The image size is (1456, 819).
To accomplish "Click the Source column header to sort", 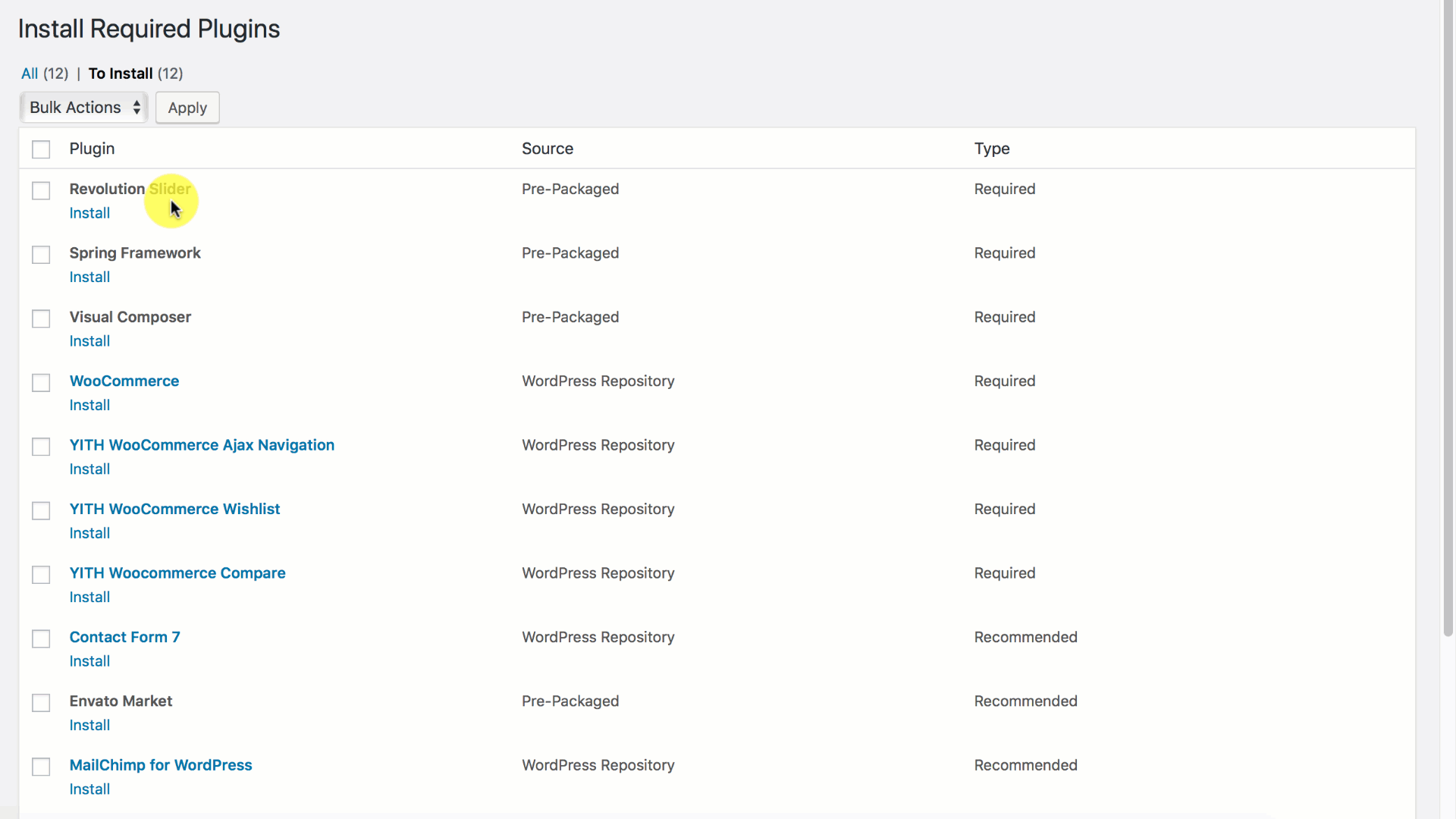I will point(546,148).
